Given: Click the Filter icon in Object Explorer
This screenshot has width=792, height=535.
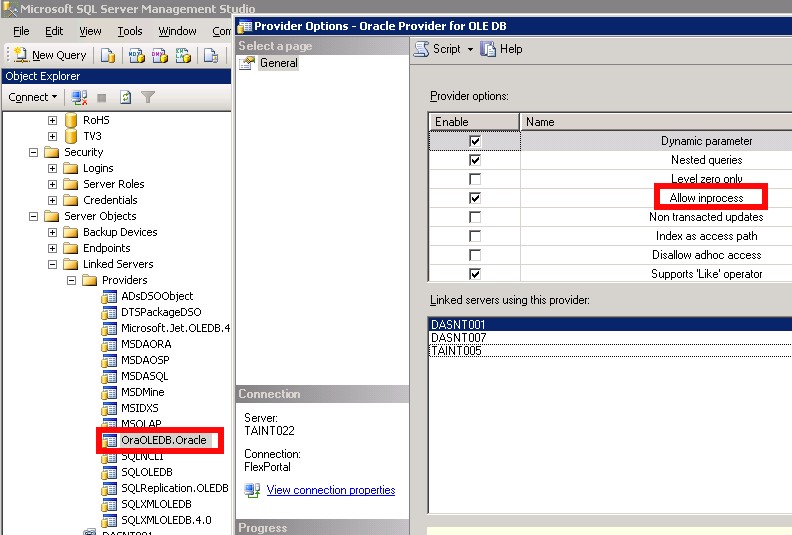Looking at the screenshot, I should 148,97.
